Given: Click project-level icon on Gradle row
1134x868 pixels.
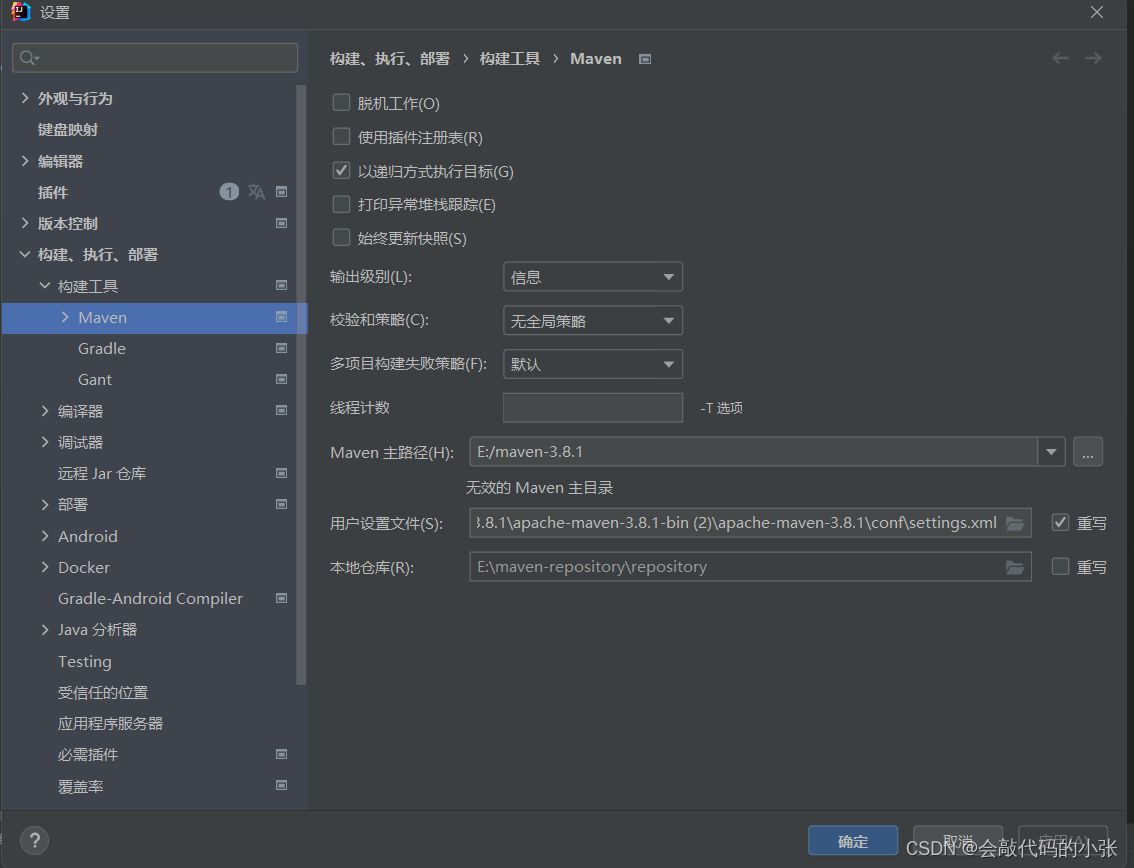Looking at the screenshot, I should coord(281,348).
